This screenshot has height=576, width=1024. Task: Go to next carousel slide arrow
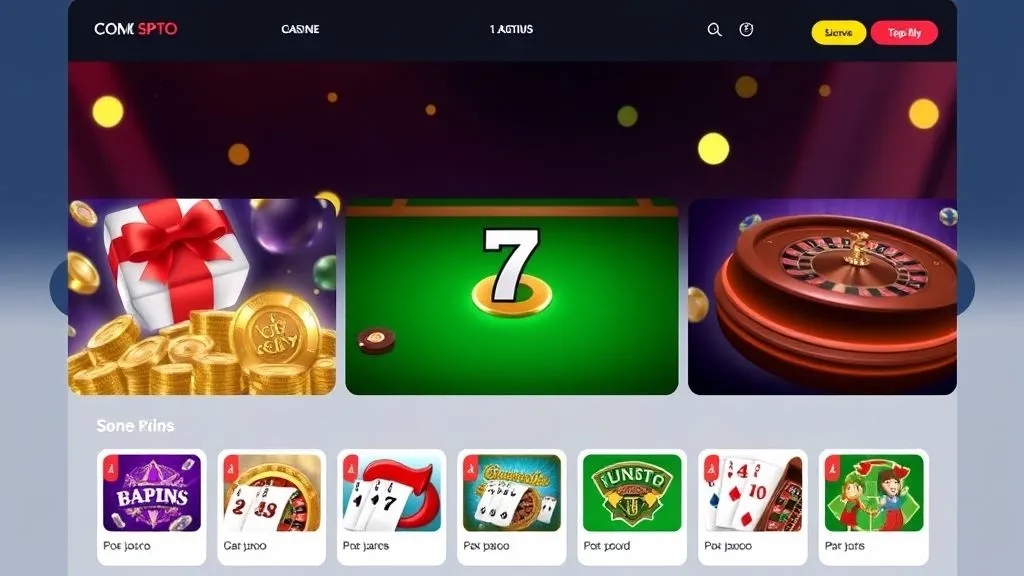click(966, 287)
